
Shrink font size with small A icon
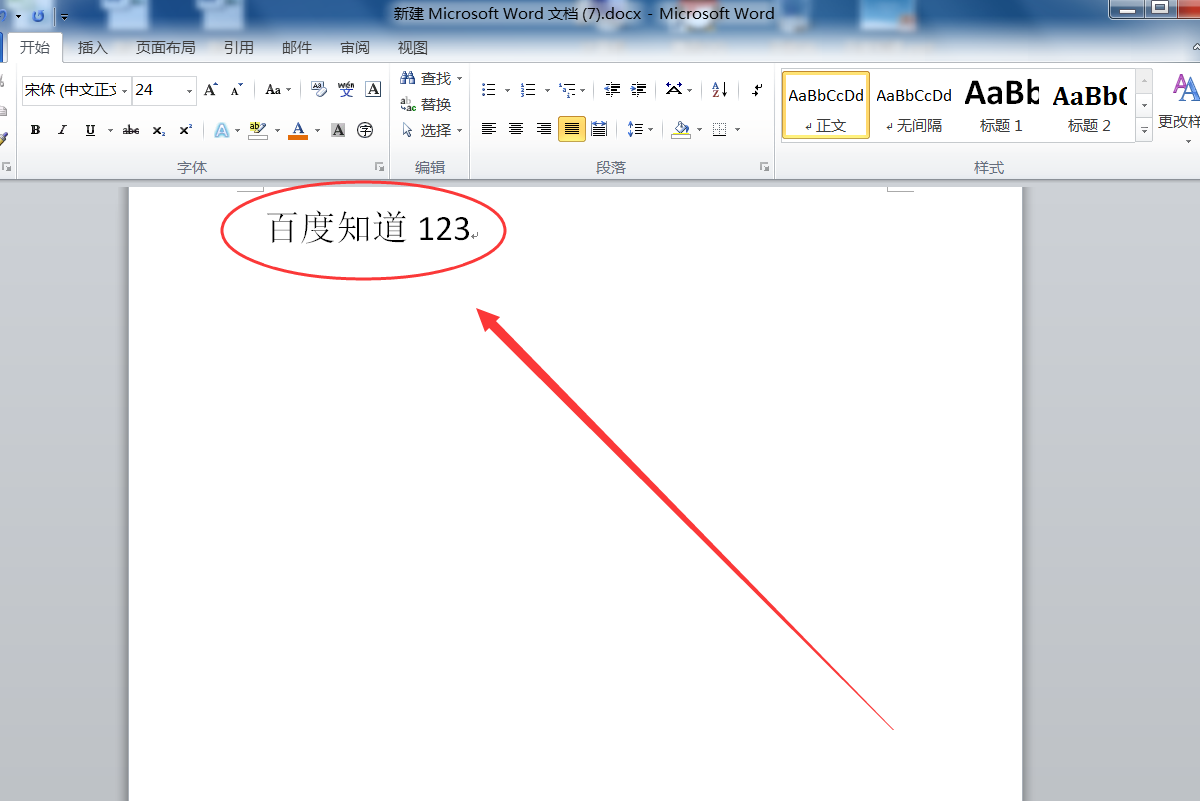[x=237, y=90]
